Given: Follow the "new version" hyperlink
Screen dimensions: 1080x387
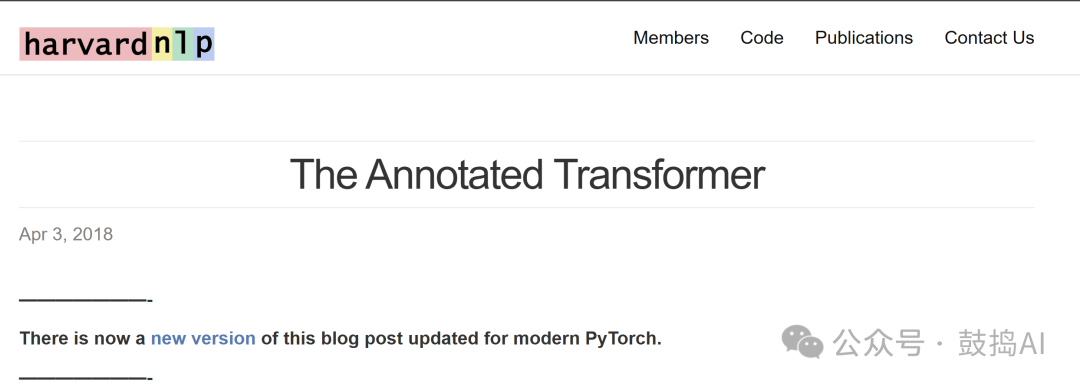Looking at the screenshot, I should [203, 338].
